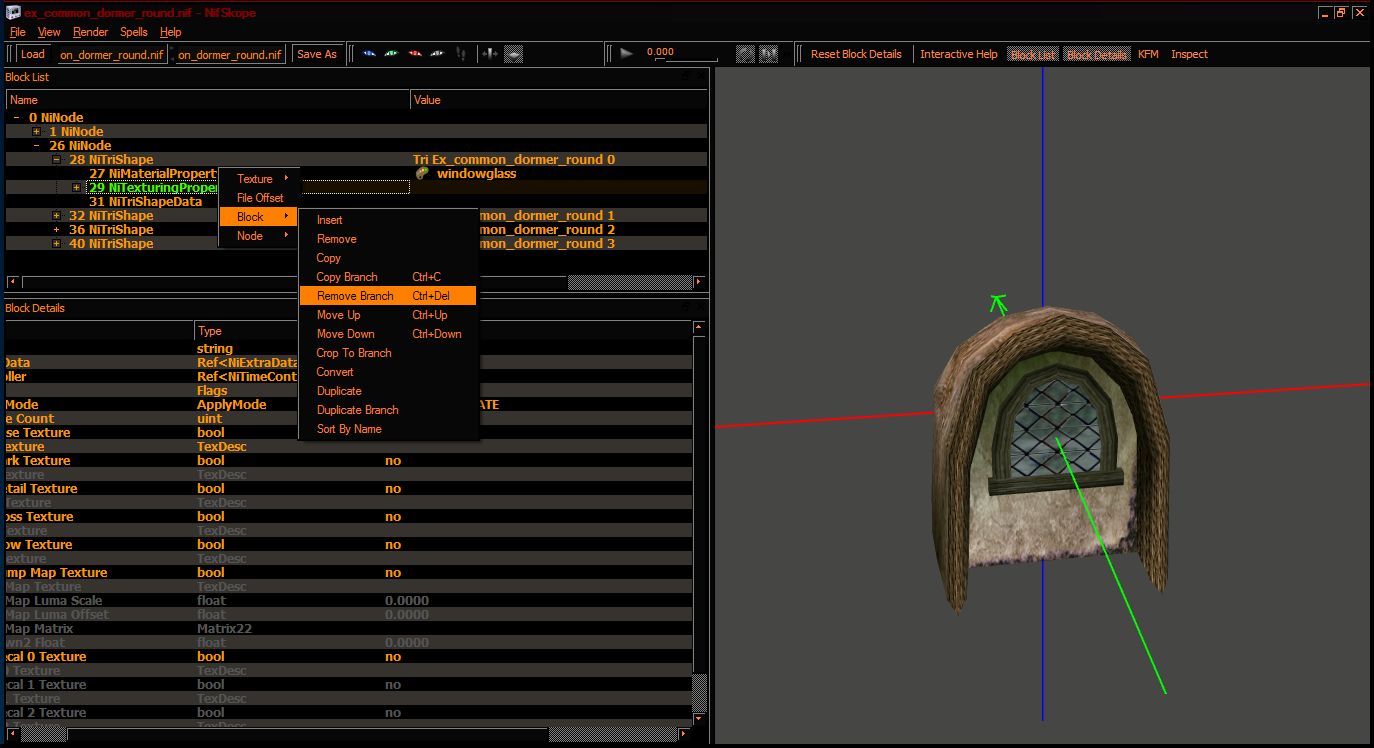Collapse the 28 NiTriShape branch
Image resolution: width=1374 pixels, height=748 pixels.
click(x=56, y=159)
